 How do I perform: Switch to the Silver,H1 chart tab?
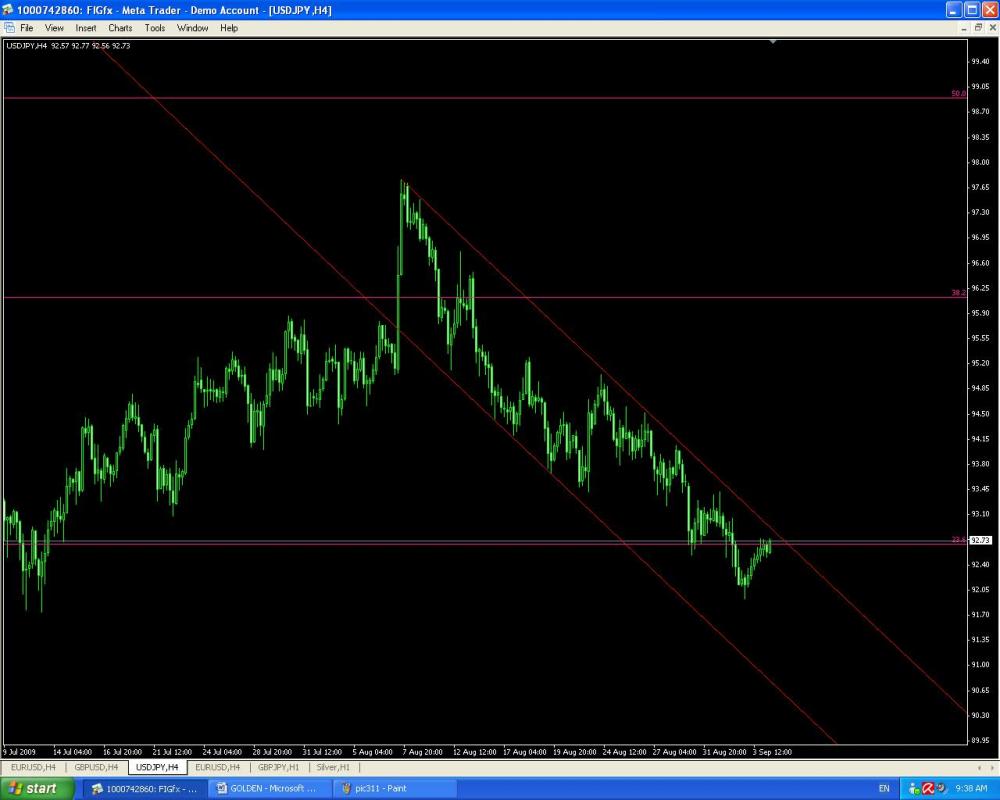point(333,767)
